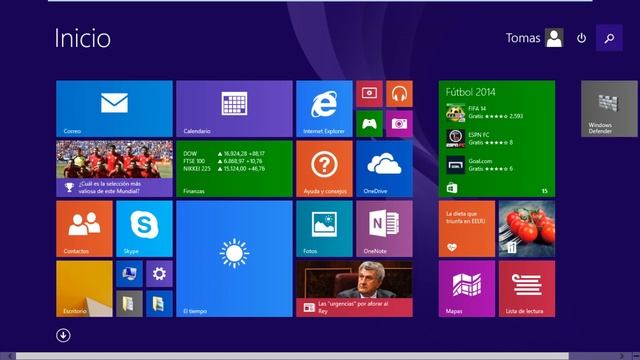Click the search magnifier button
The height and width of the screenshot is (360, 640).
pyautogui.click(x=609, y=38)
